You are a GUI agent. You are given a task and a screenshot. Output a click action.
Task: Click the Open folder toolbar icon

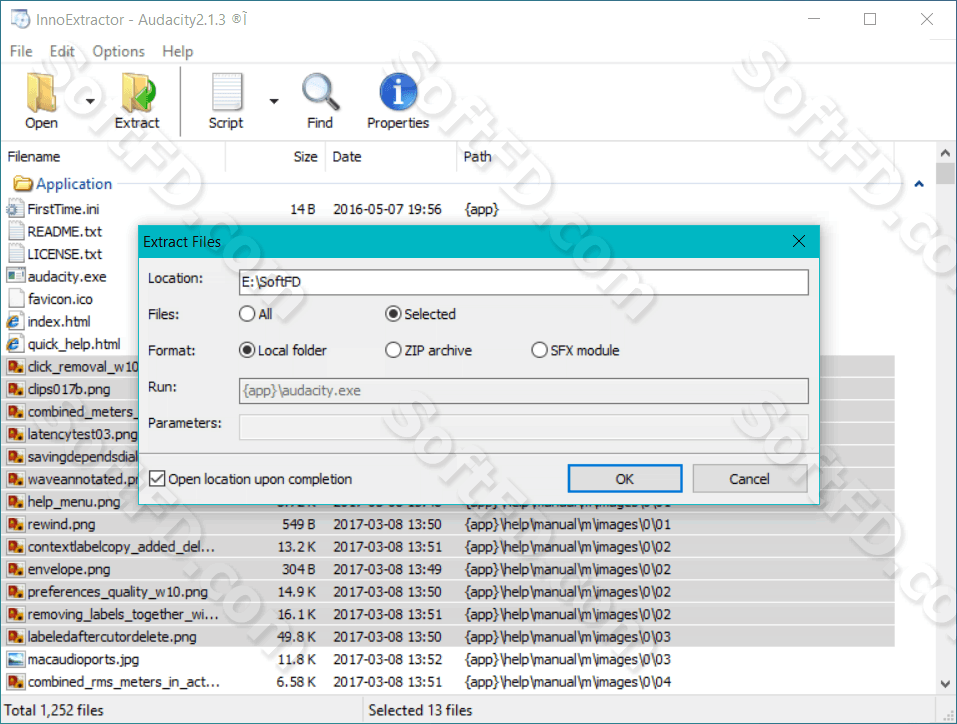coord(42,92)
